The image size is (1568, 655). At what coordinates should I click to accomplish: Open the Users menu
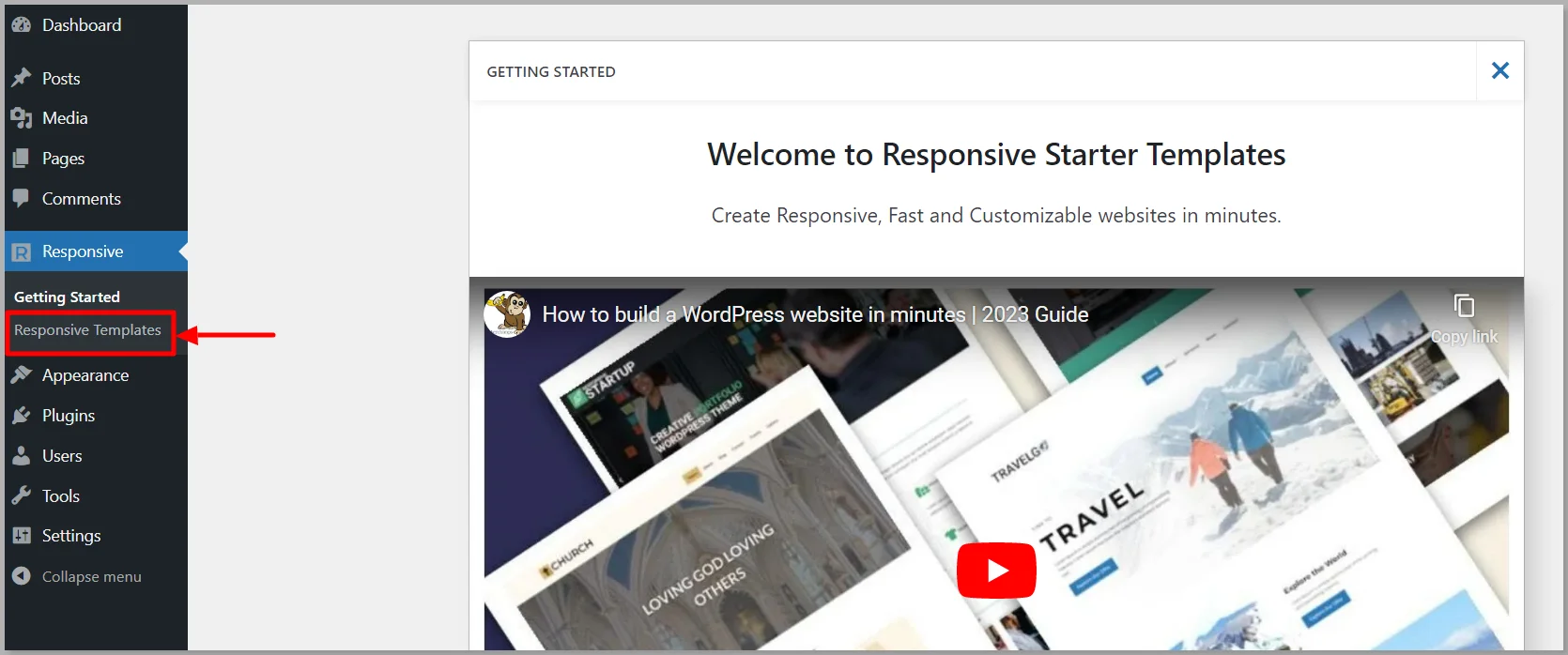click(62, 456)
